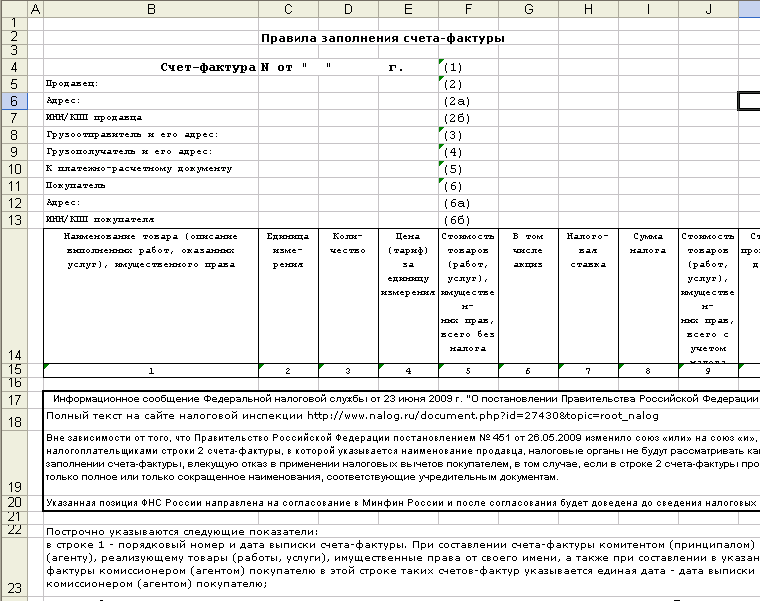Click column number '9' cell in row 15
The image size is (760, 601).
coord(709,370)
